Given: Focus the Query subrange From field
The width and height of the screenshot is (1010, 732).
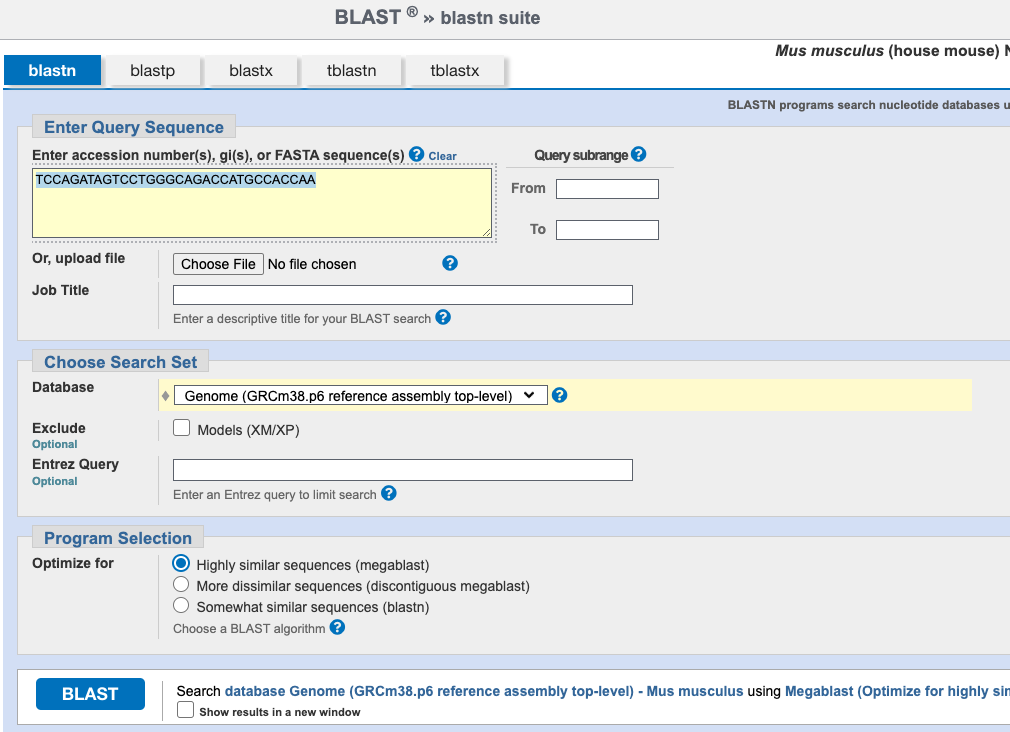Looking at the screenshot, I should [607, 189].
